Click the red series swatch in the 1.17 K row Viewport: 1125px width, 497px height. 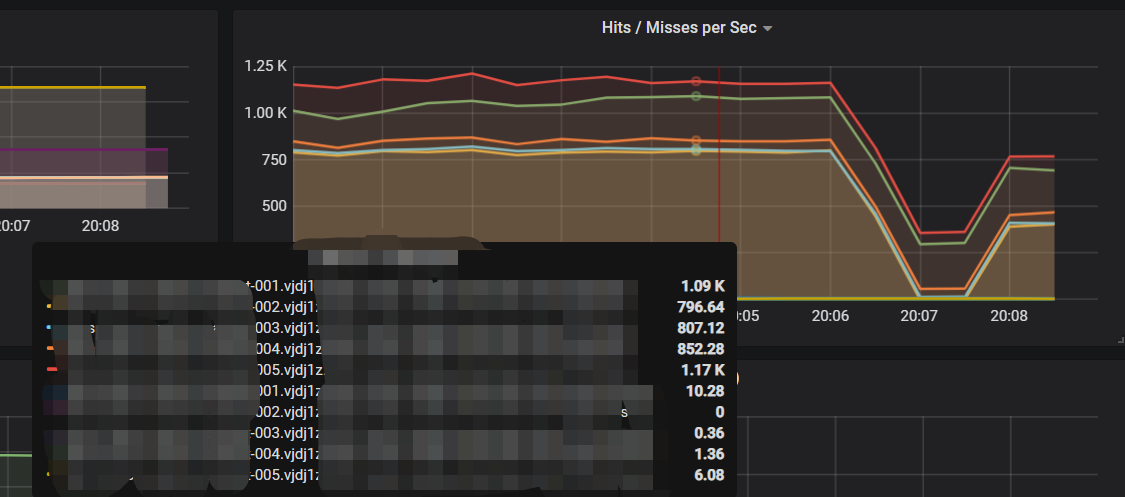[52, 369]
